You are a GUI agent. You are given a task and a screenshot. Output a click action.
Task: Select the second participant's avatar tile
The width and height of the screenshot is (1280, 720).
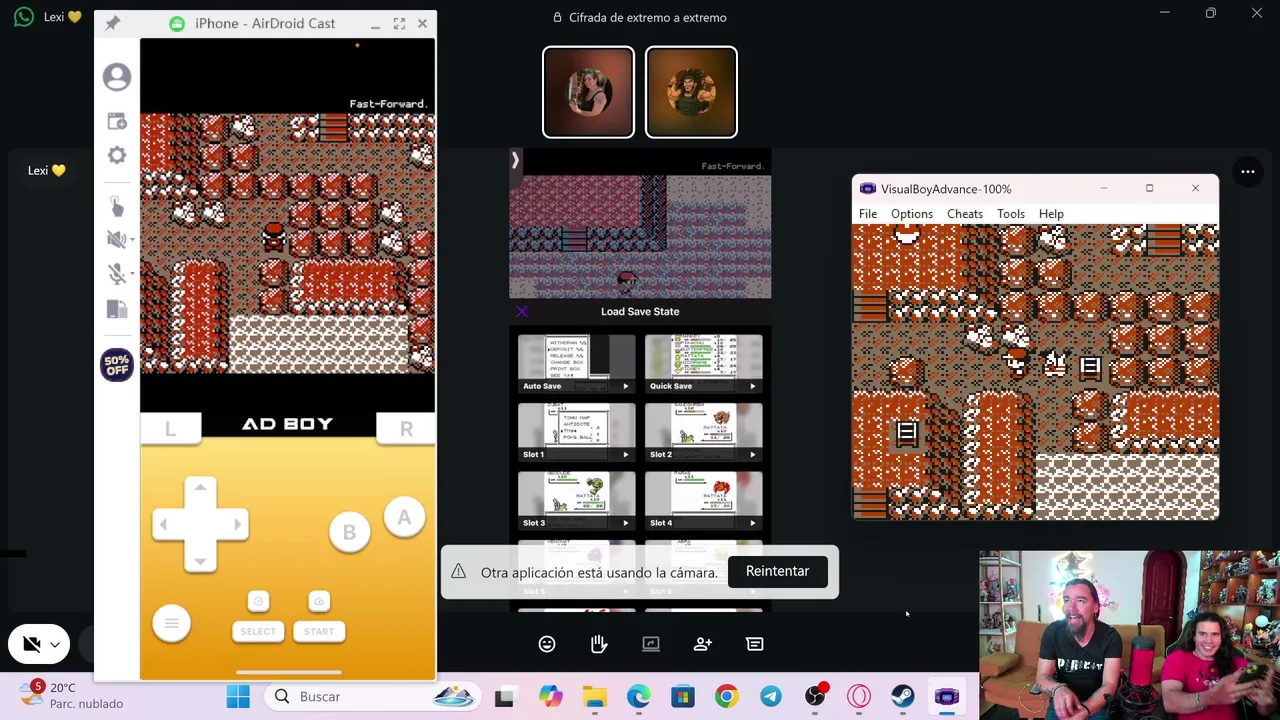(691, 92)
